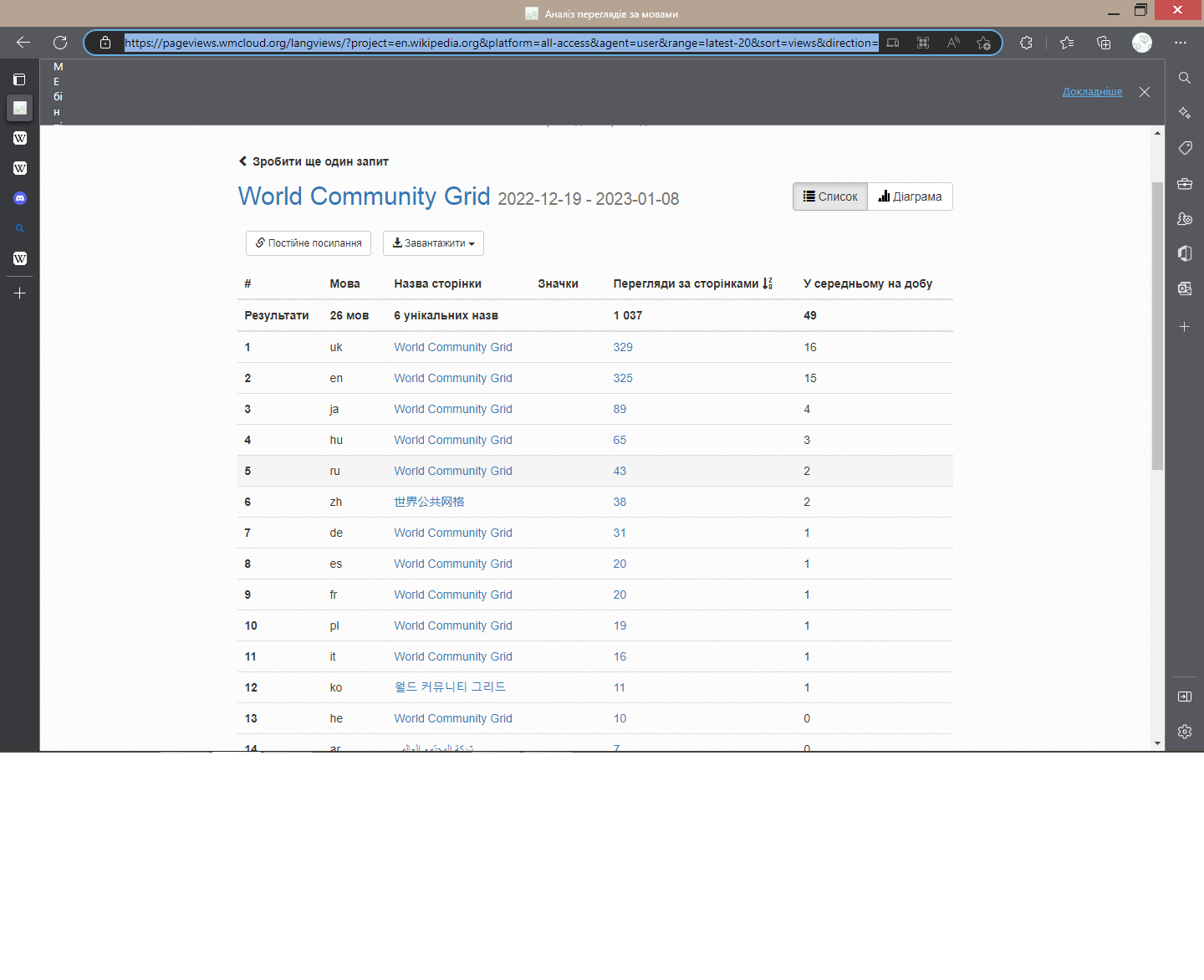The height and width of the screenshot is (980, 1204).
Task: Open pageviews count 31 for de
Action: coord(620,533)
